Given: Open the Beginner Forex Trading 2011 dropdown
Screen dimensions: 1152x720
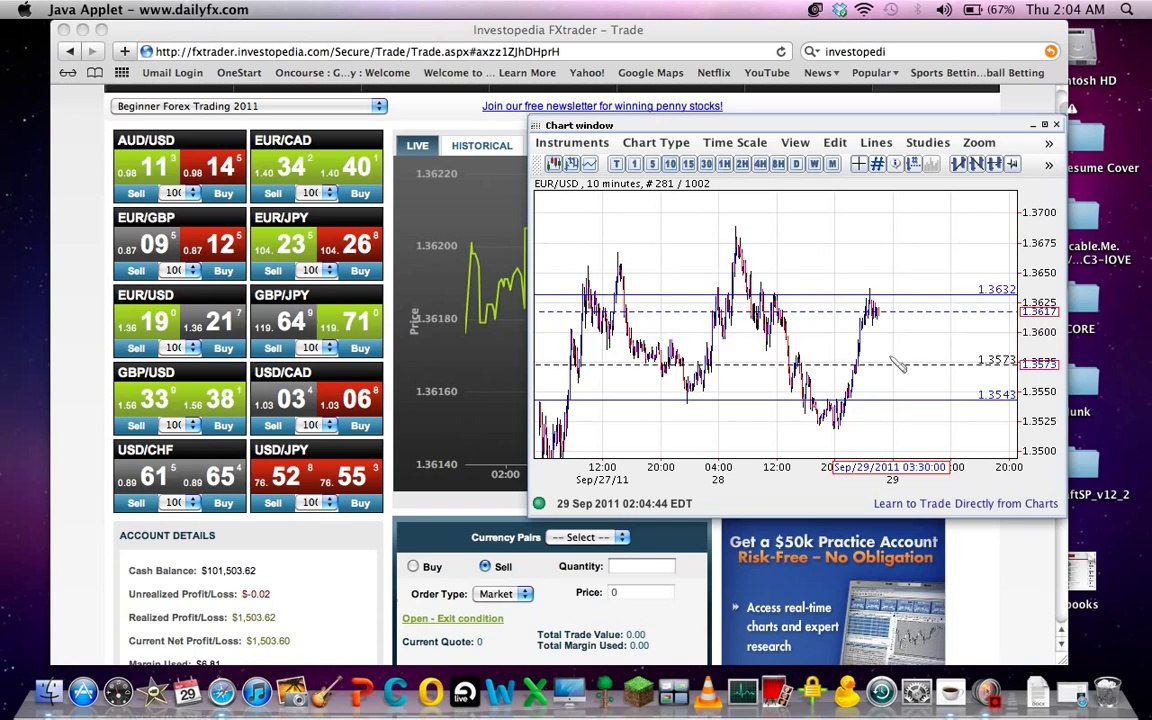Looking at the screenshot, I should pyautogui.click(x=249, y=106).
